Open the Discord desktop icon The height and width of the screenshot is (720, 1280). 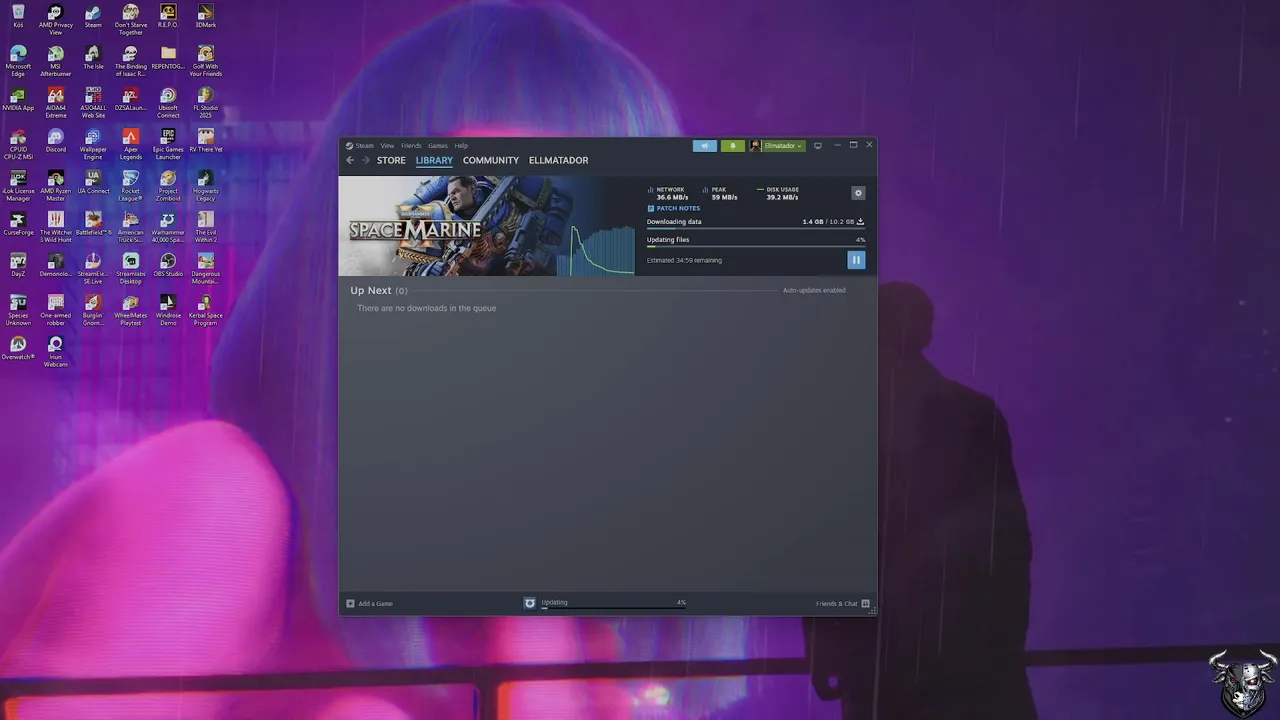click(55, 140)
